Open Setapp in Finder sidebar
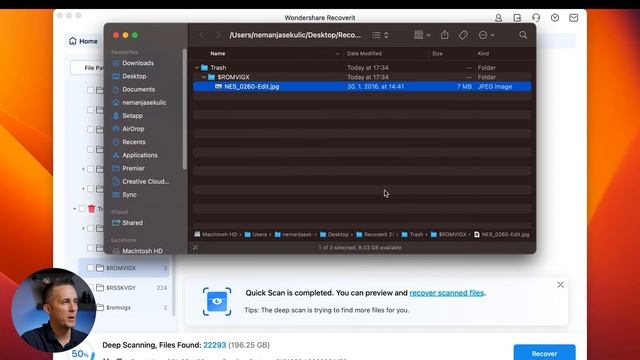640x360 pixels. pyautogui.click(x=128, y=116)
